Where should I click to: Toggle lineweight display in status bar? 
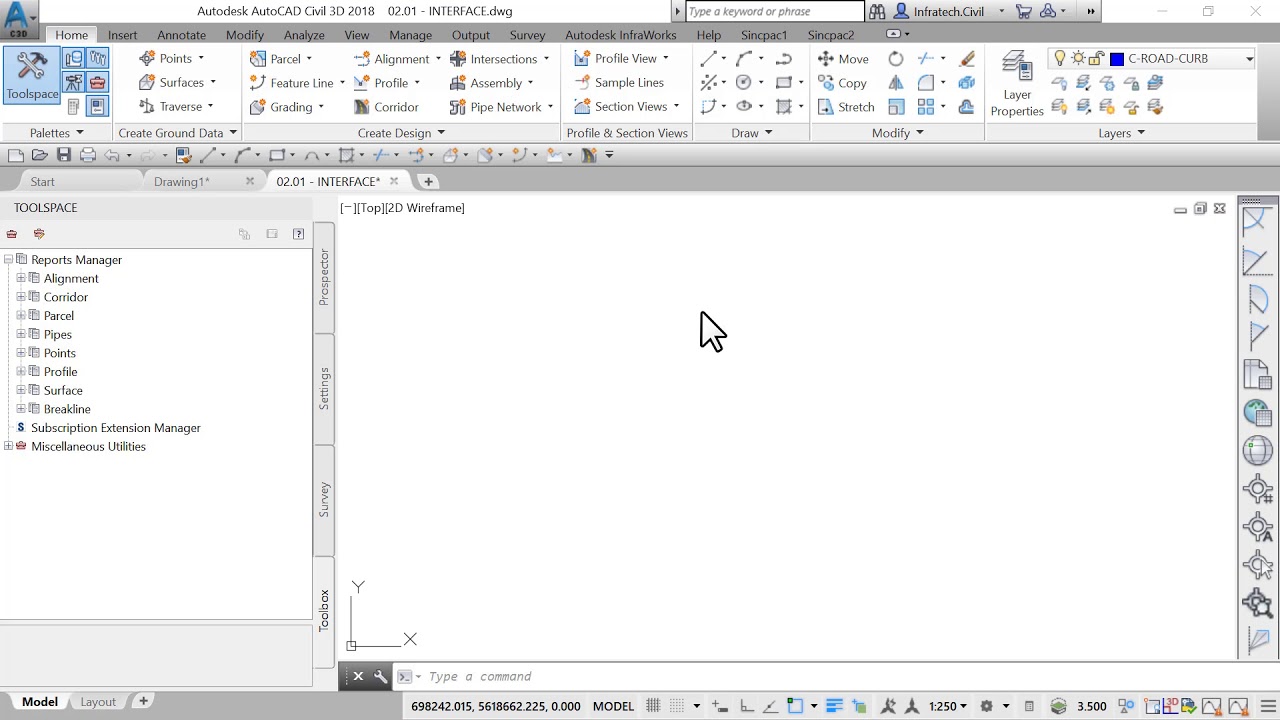[x=834, y=706]
